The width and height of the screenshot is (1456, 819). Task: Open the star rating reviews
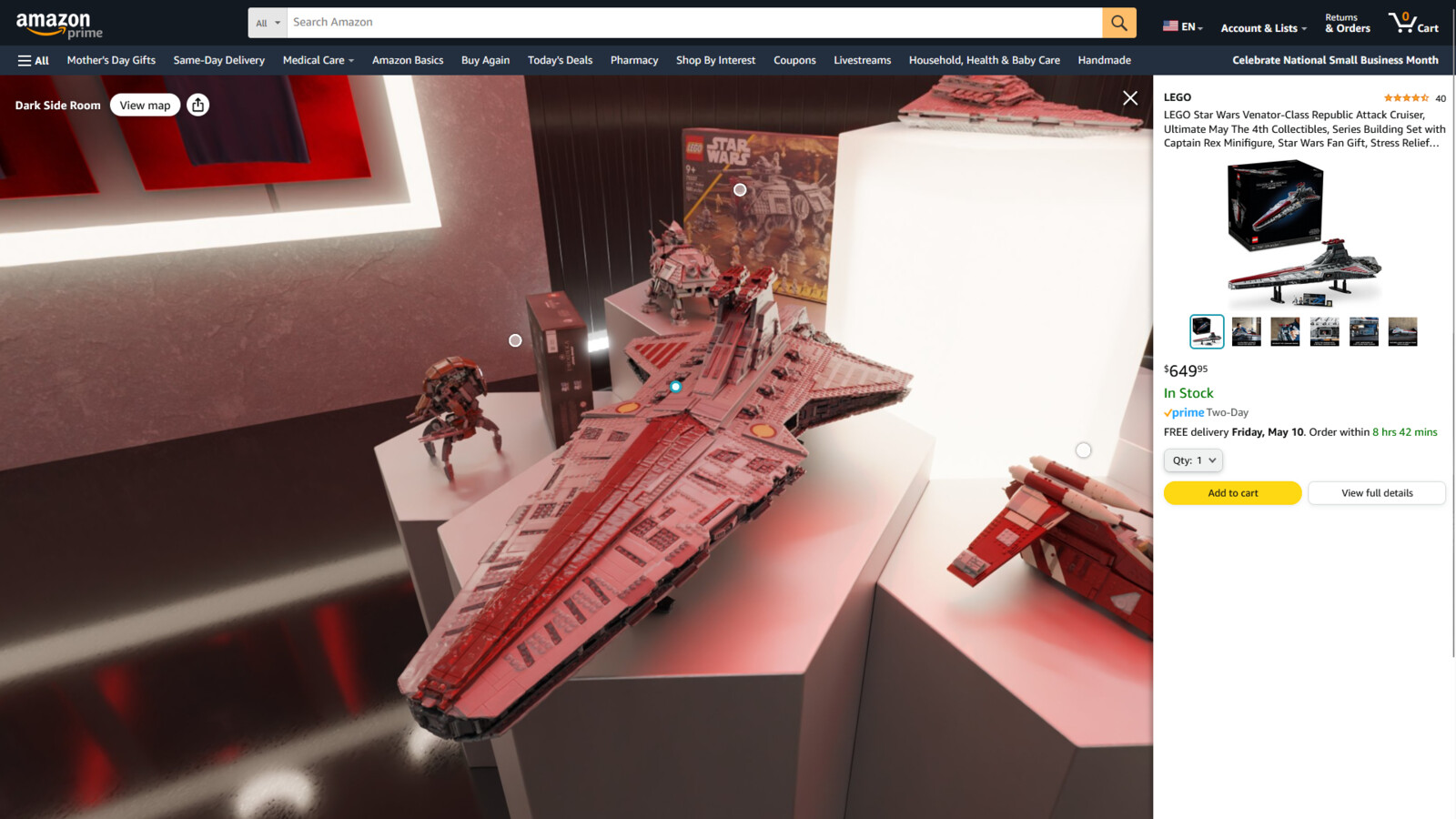click(1406, 98)
